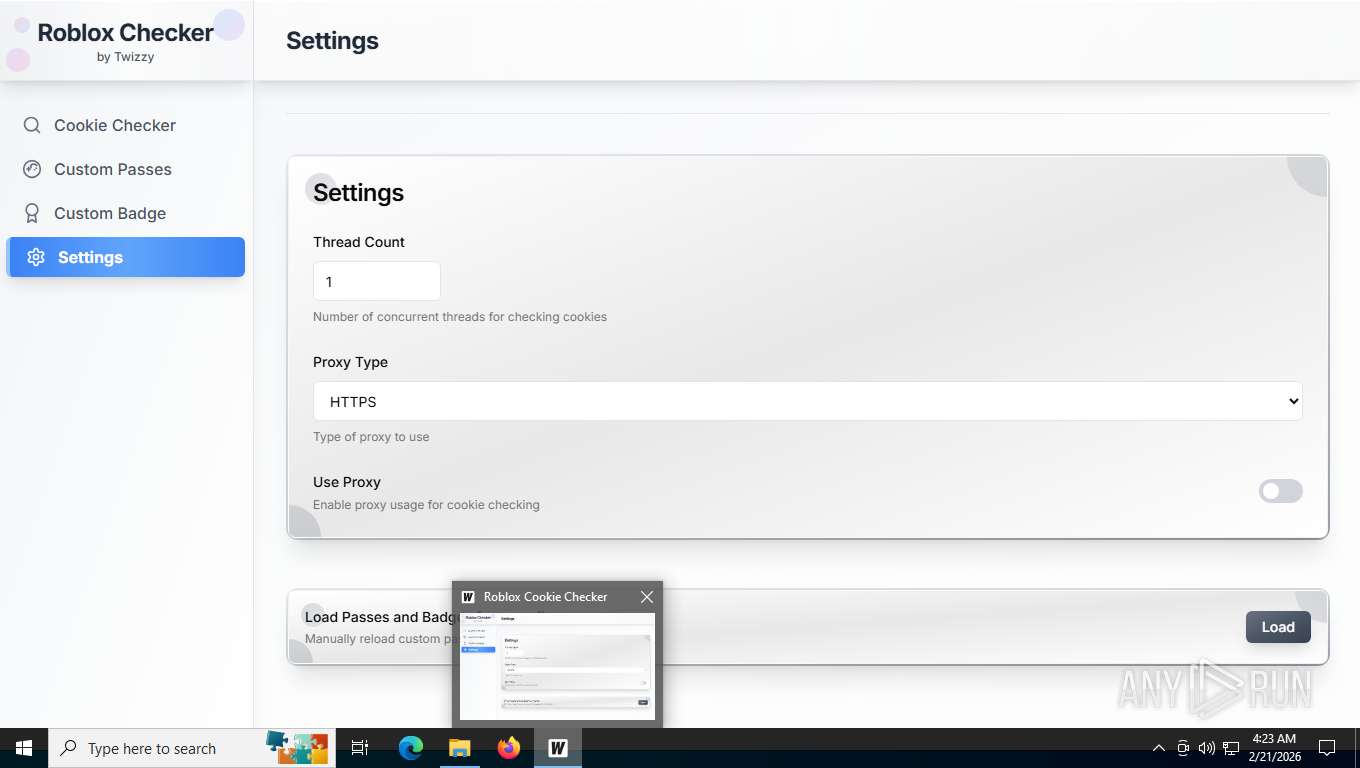Click the Use Proxy label
The width and height of the screenshot is (1360, 768).
[347, 482]
